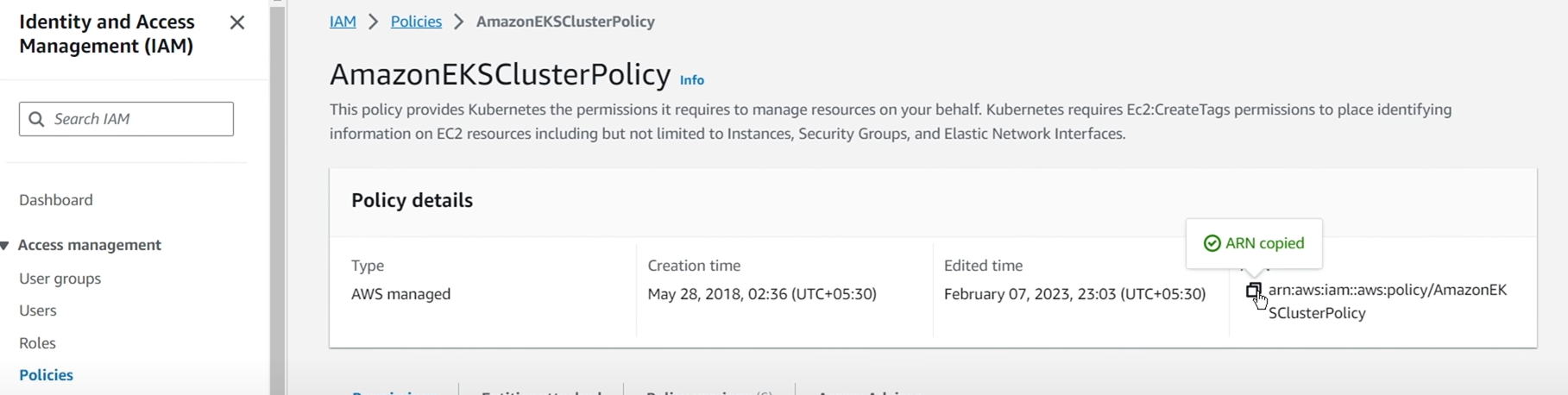Screen dimensions: 1568x395
Task: Copy the policy ARN icon
Action: tap(1254, 291)
